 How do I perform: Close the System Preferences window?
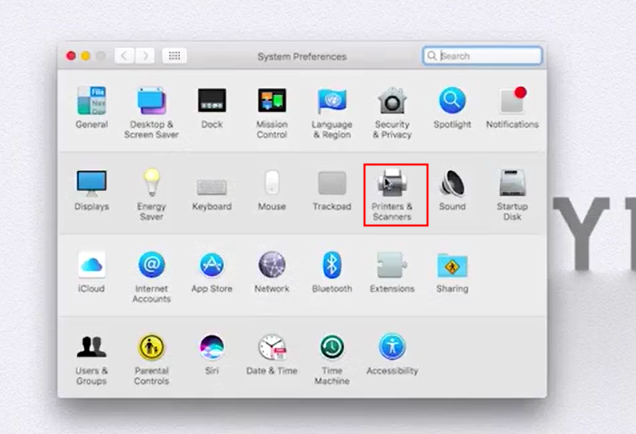pyautogui.click(x=71, y=56)
